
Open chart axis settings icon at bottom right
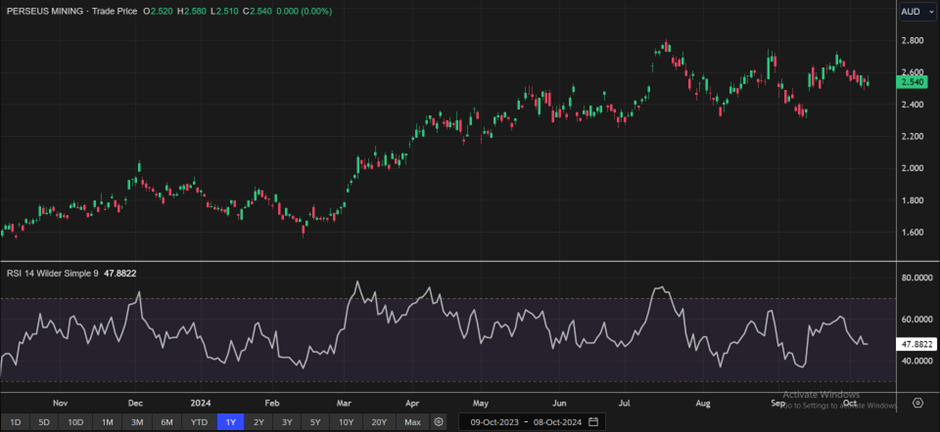pos(917,403)
